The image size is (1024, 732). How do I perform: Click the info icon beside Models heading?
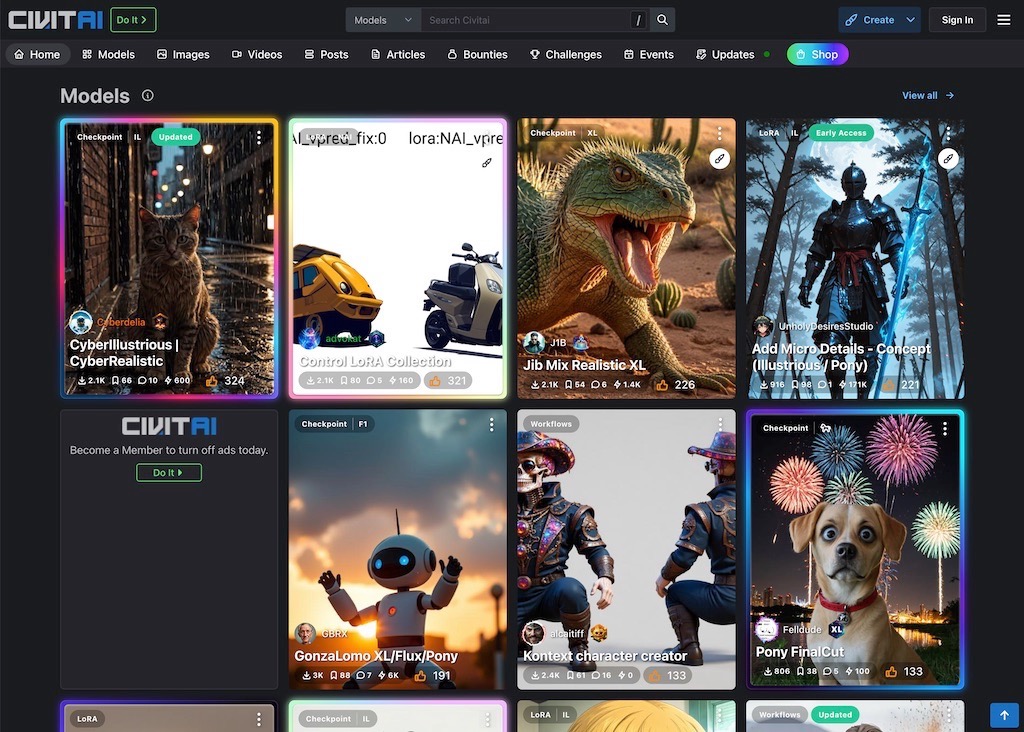(148, 96)
